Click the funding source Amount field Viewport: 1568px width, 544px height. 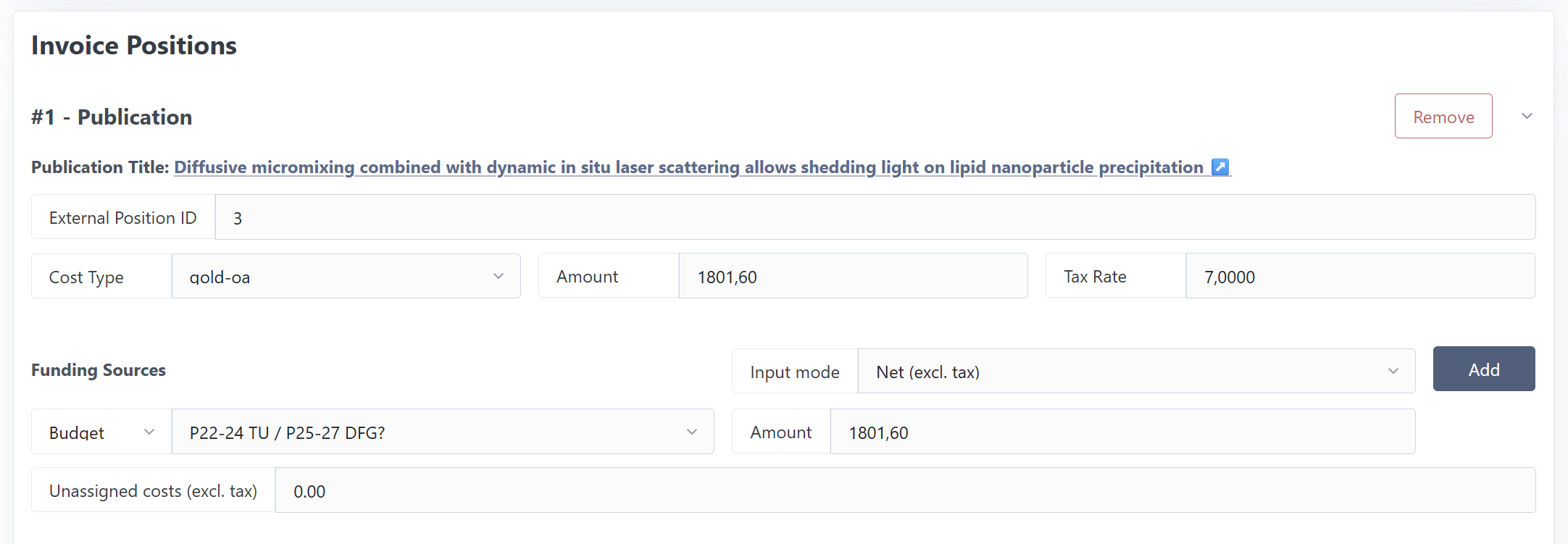1122,432
